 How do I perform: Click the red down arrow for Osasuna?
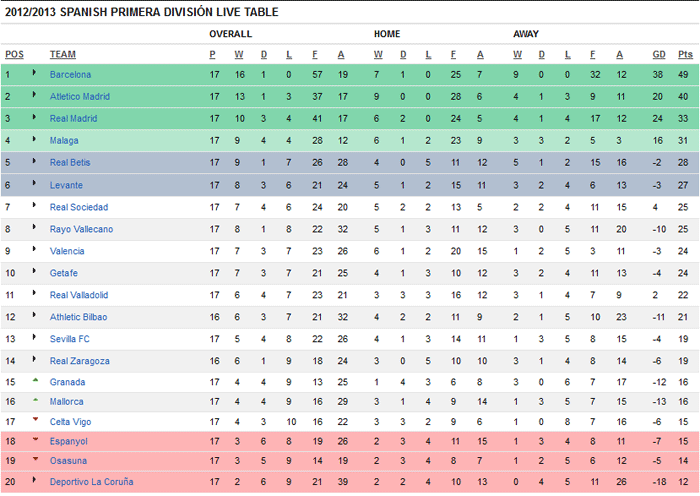click(x=35, y=458)
